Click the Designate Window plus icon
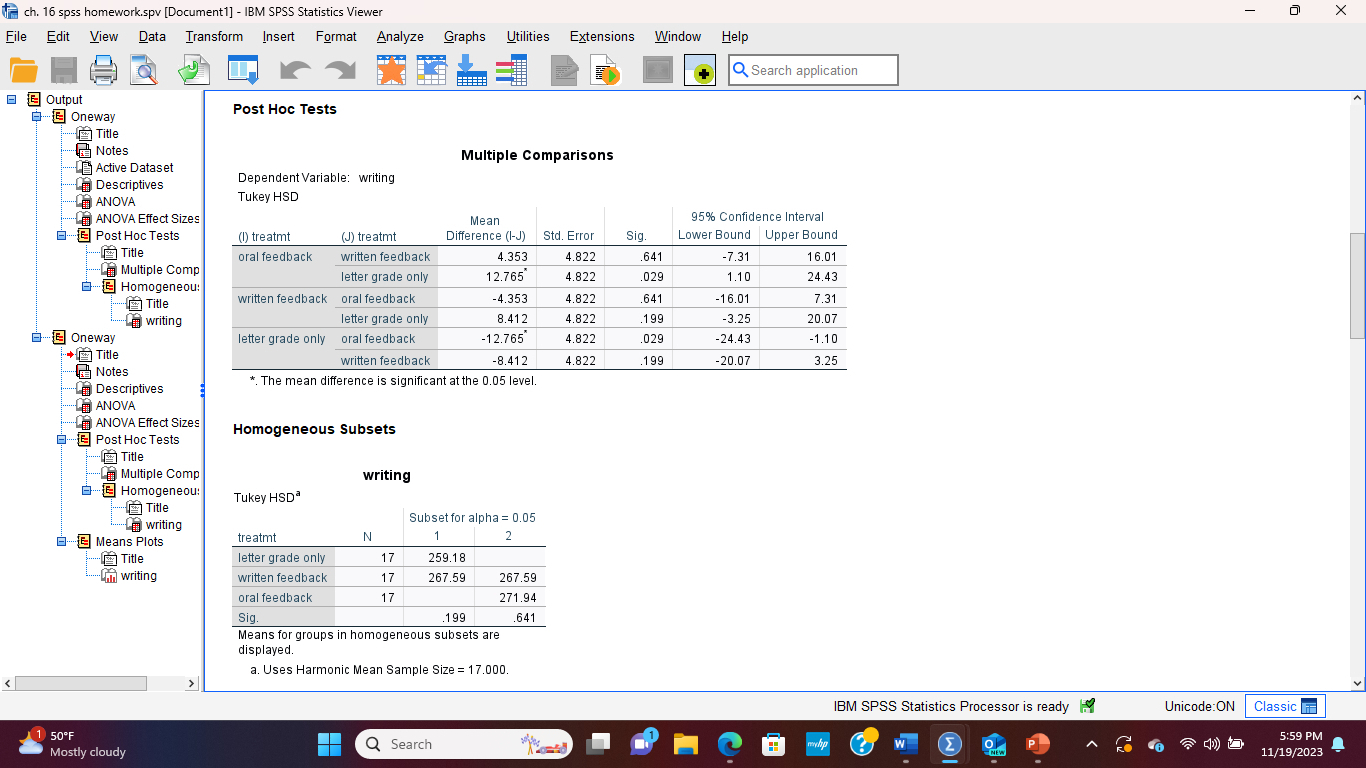 coord(700,70)
